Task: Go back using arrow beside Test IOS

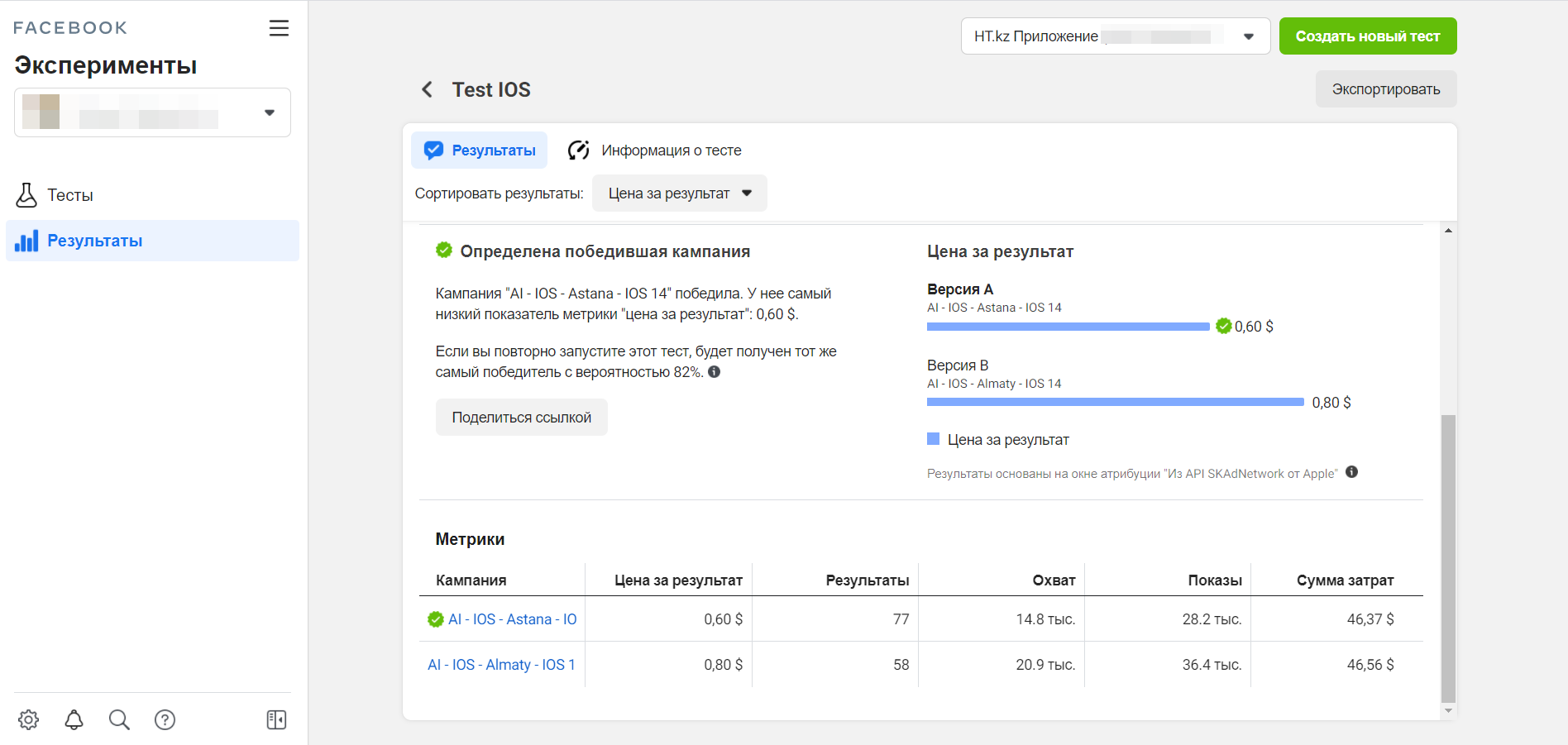Action: point(427,89)
